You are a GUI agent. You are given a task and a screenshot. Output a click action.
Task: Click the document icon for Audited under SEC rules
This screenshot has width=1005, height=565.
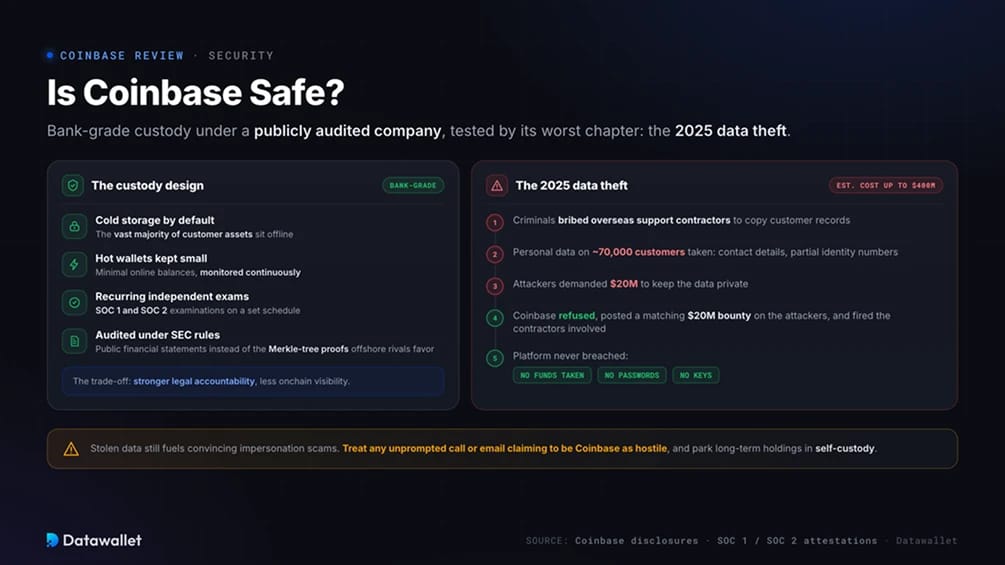pos(74,341)
